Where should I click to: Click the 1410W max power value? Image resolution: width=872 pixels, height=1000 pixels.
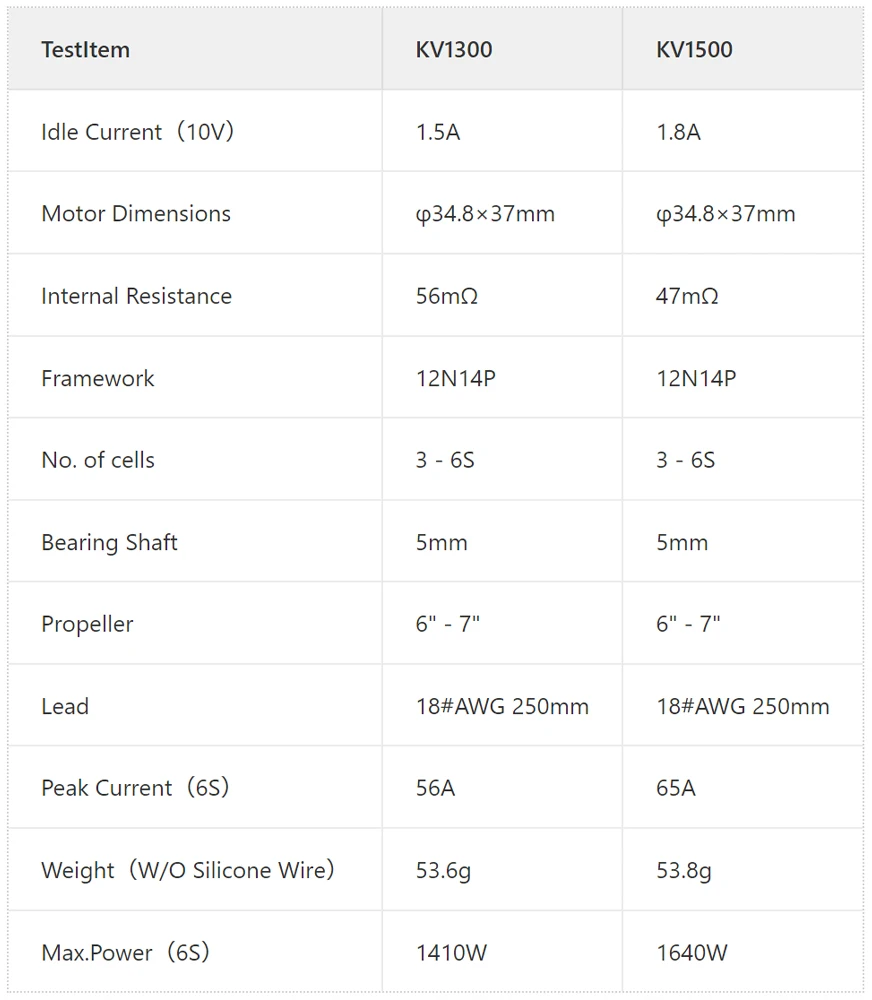click(x=451, y=953)
